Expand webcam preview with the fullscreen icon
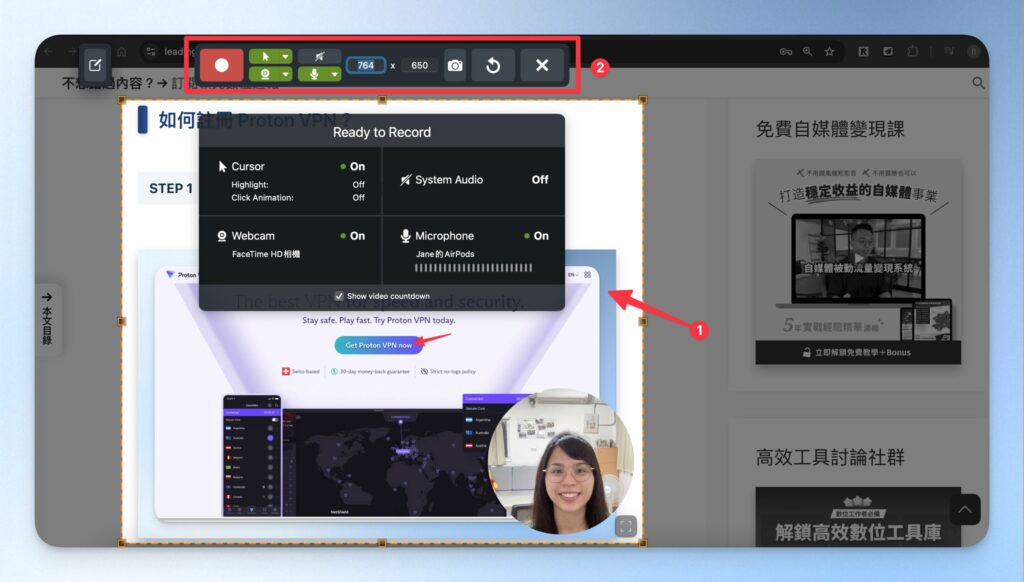This screenshot has width=1024, height=582. click(626, 526)
